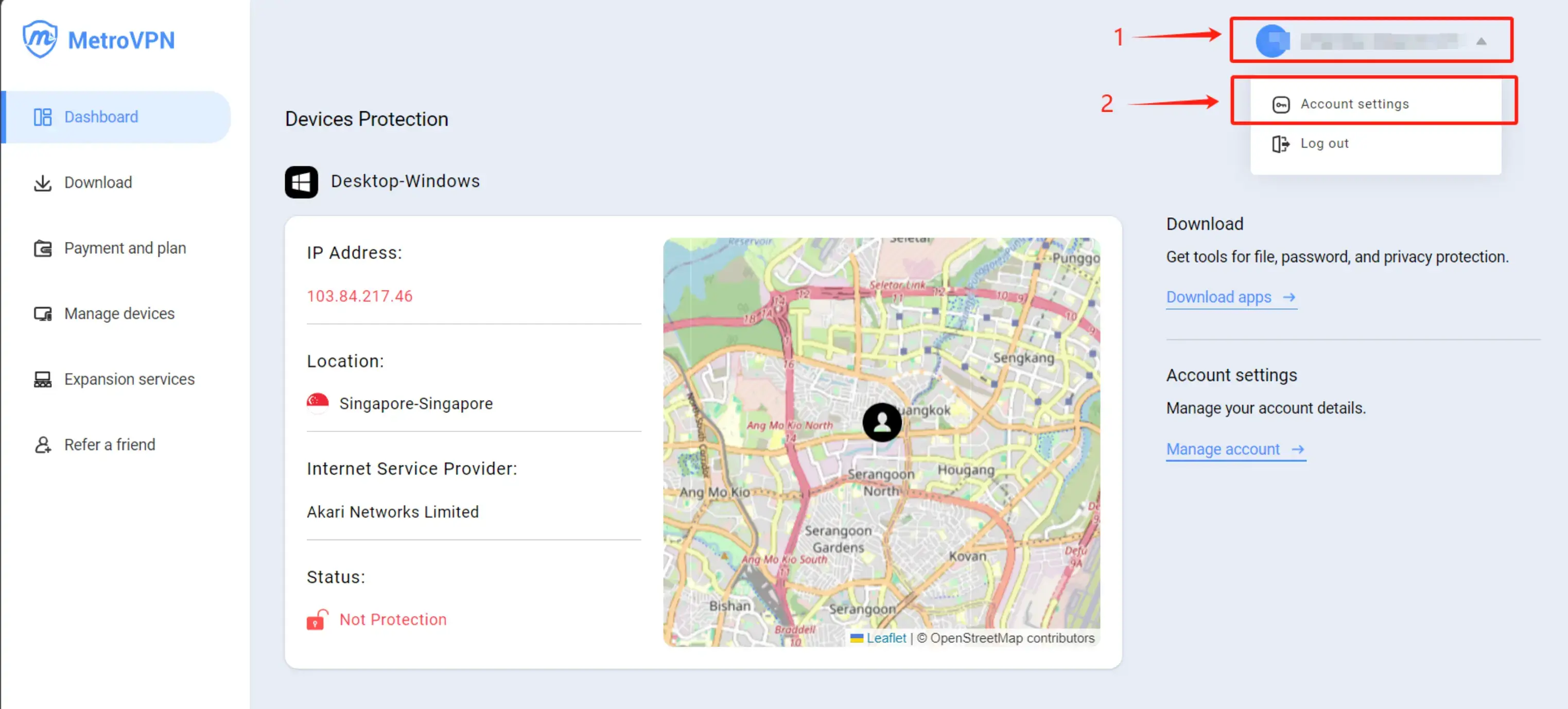Viewport: 1568px width, 709px height.
Task: Click the blue user avatar circle
Action: tap(1272, 41)
